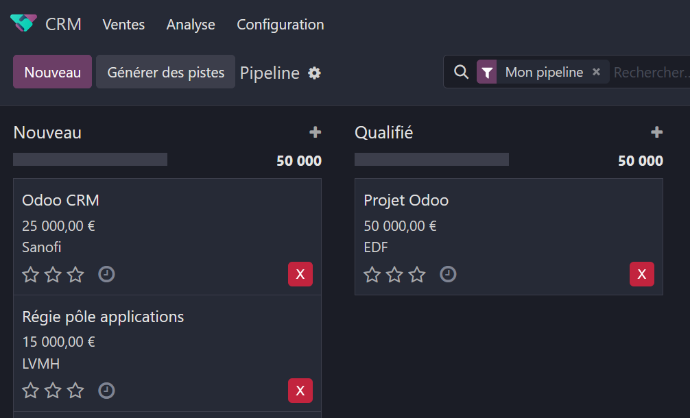Click the Nouveau column title
690x418 pixels.
[x=48, y=132]
